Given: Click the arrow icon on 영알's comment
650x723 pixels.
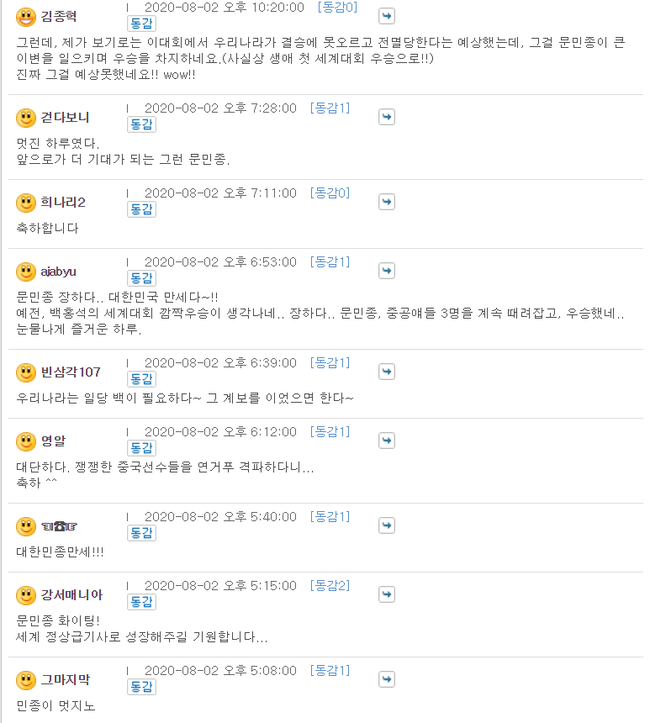Looking at the screenshot, I should coord(387,441).
